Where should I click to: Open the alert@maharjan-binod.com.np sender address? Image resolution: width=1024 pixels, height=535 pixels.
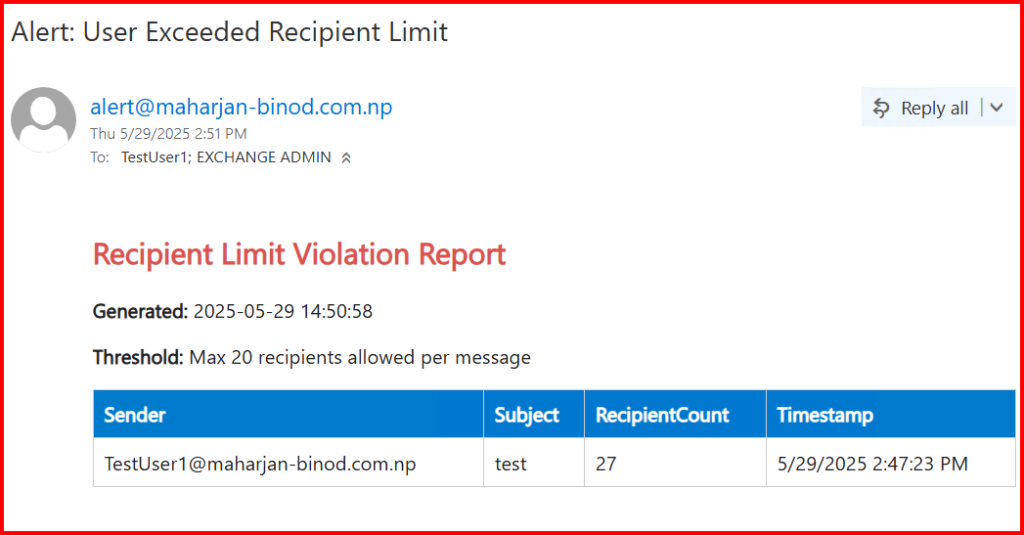click(241, 107)
